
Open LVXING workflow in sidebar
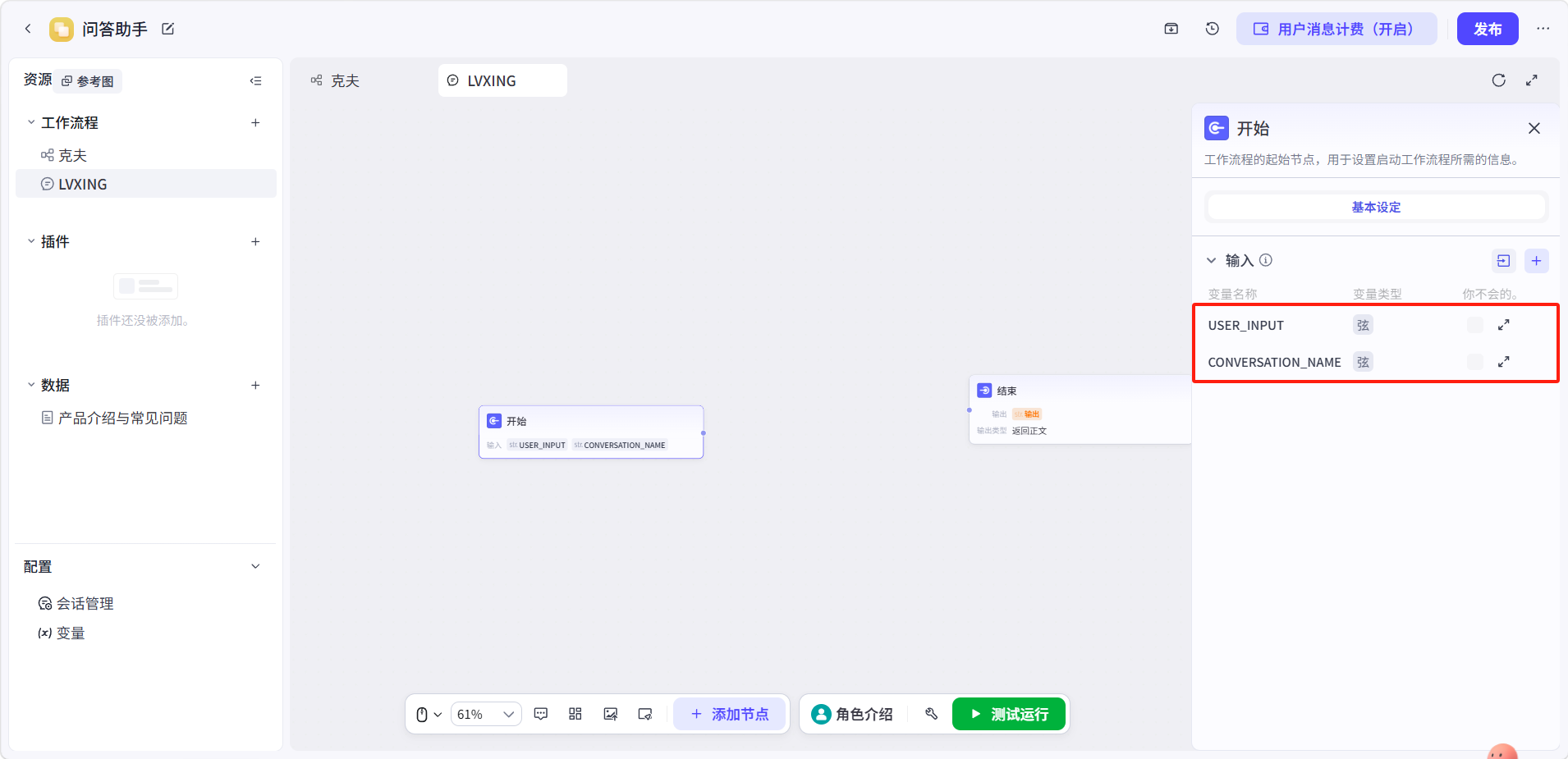coord(146,184)
